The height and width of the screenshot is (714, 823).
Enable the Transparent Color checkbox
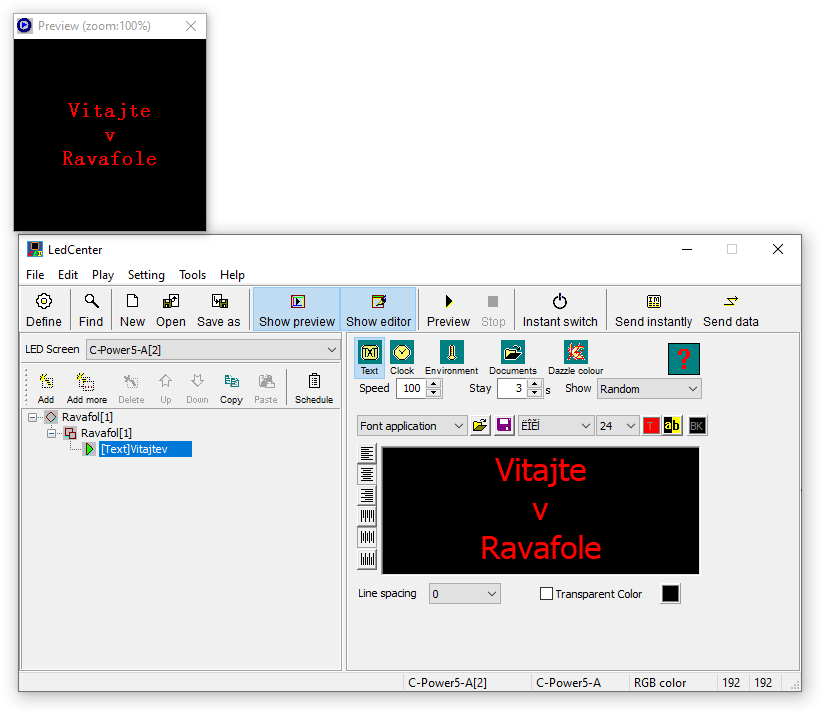click(546, 594)
